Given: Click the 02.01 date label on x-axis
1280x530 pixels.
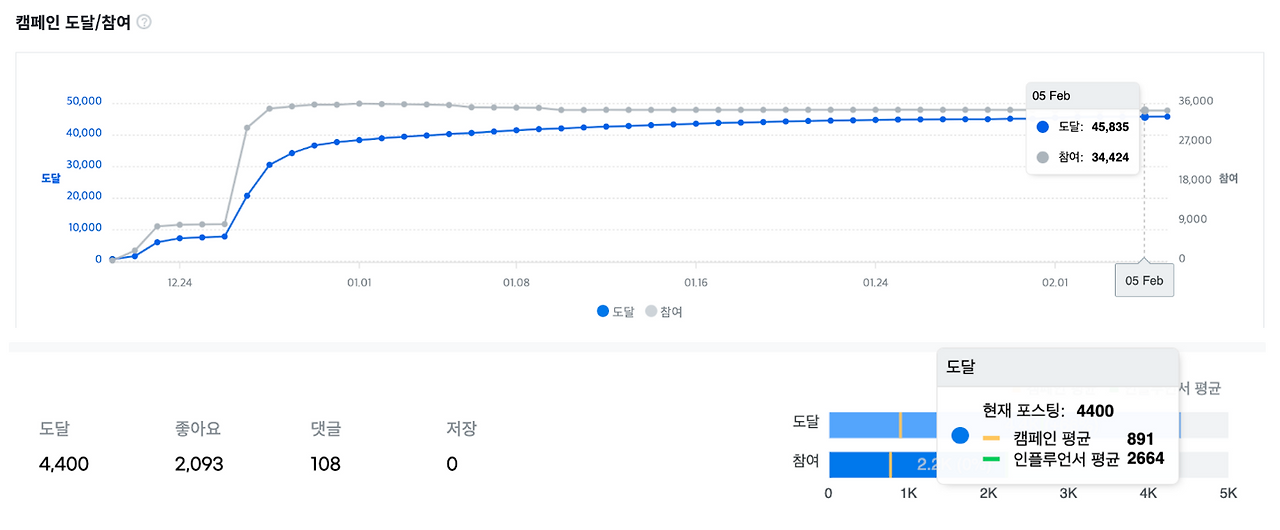Looking at the screenshot, I should [x=1055, y=283].
